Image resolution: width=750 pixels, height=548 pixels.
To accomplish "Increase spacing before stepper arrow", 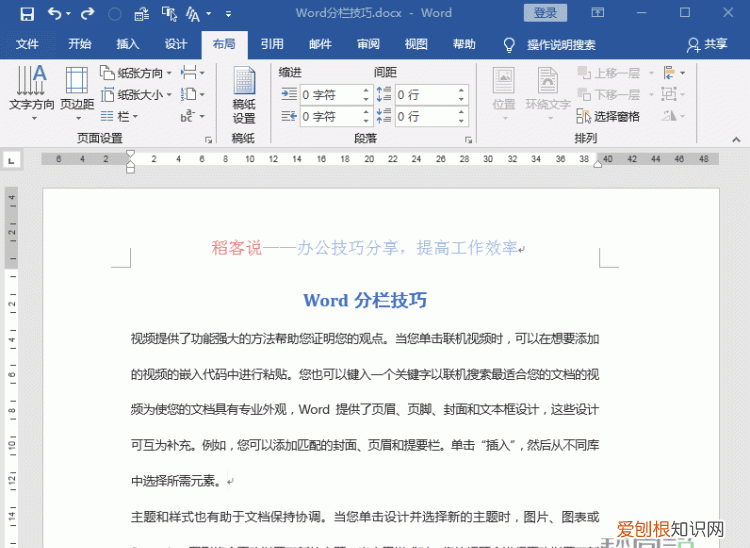I will click(461, 90).
